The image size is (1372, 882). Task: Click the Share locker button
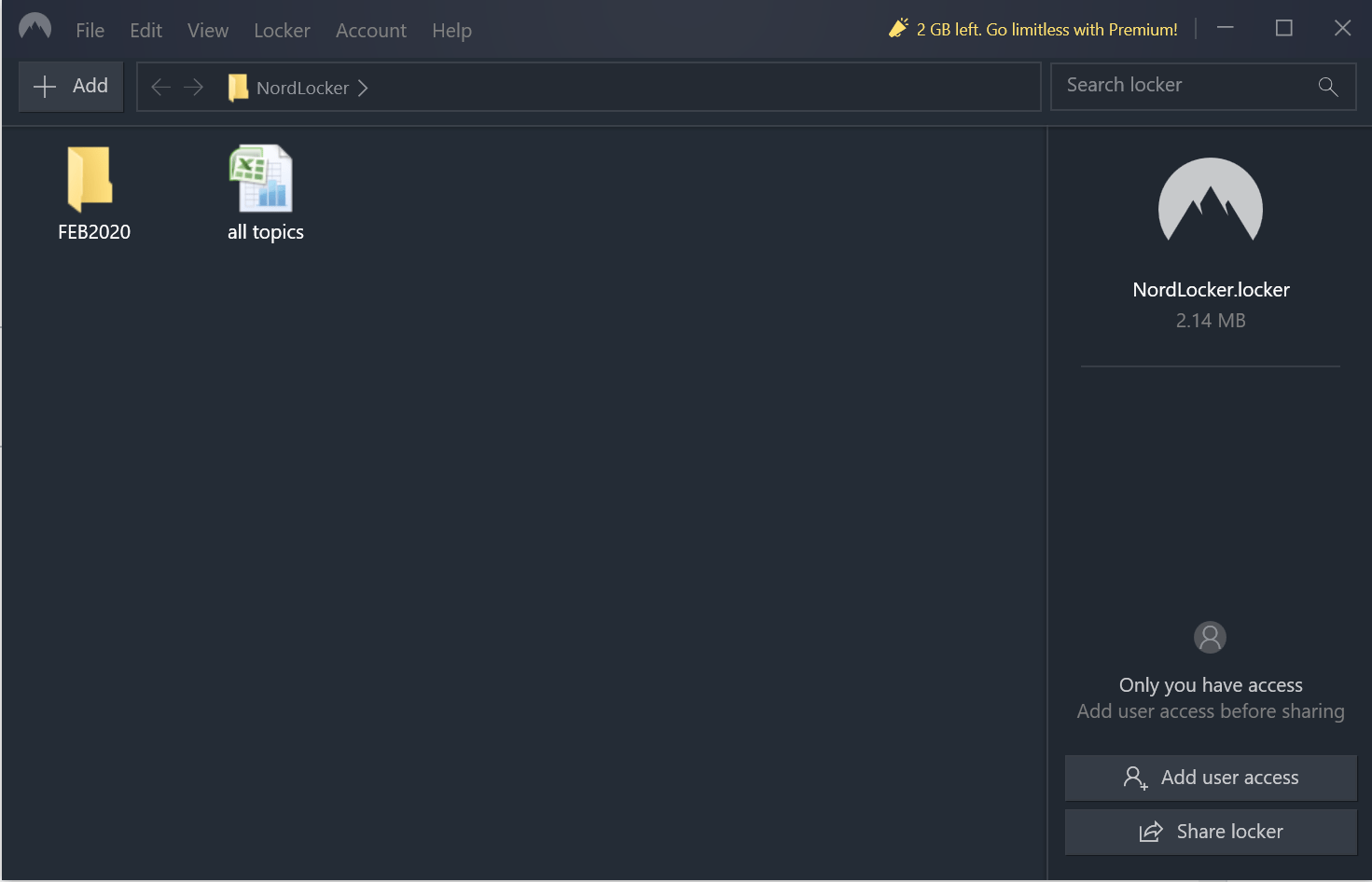[1211, 832]
